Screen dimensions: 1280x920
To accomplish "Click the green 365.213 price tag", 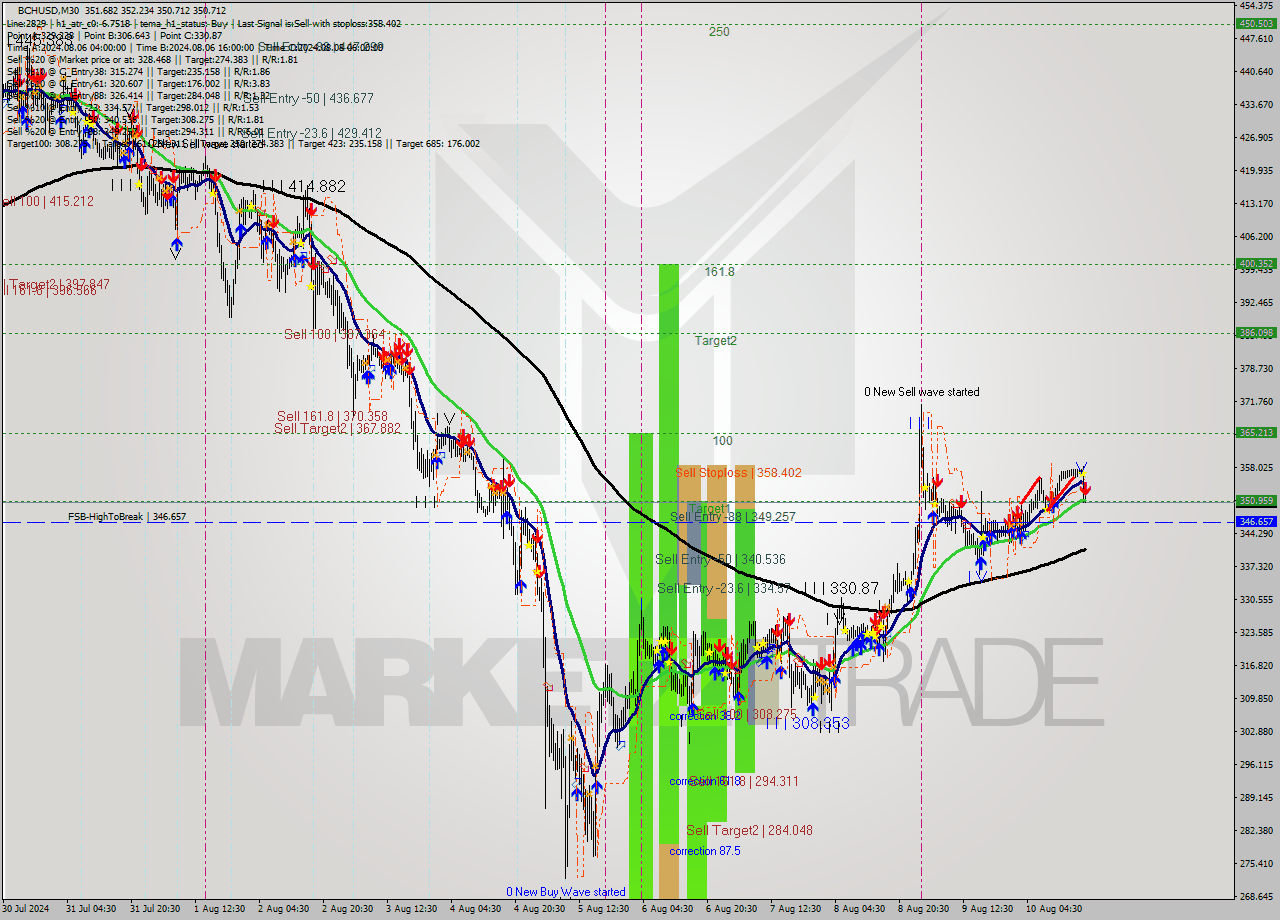I will 1256,433.
